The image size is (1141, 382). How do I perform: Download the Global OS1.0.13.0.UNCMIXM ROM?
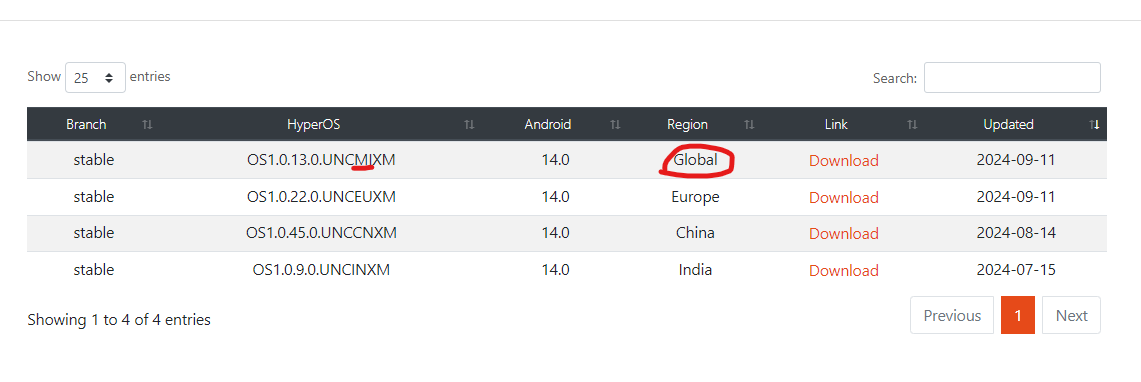[843, 161]
